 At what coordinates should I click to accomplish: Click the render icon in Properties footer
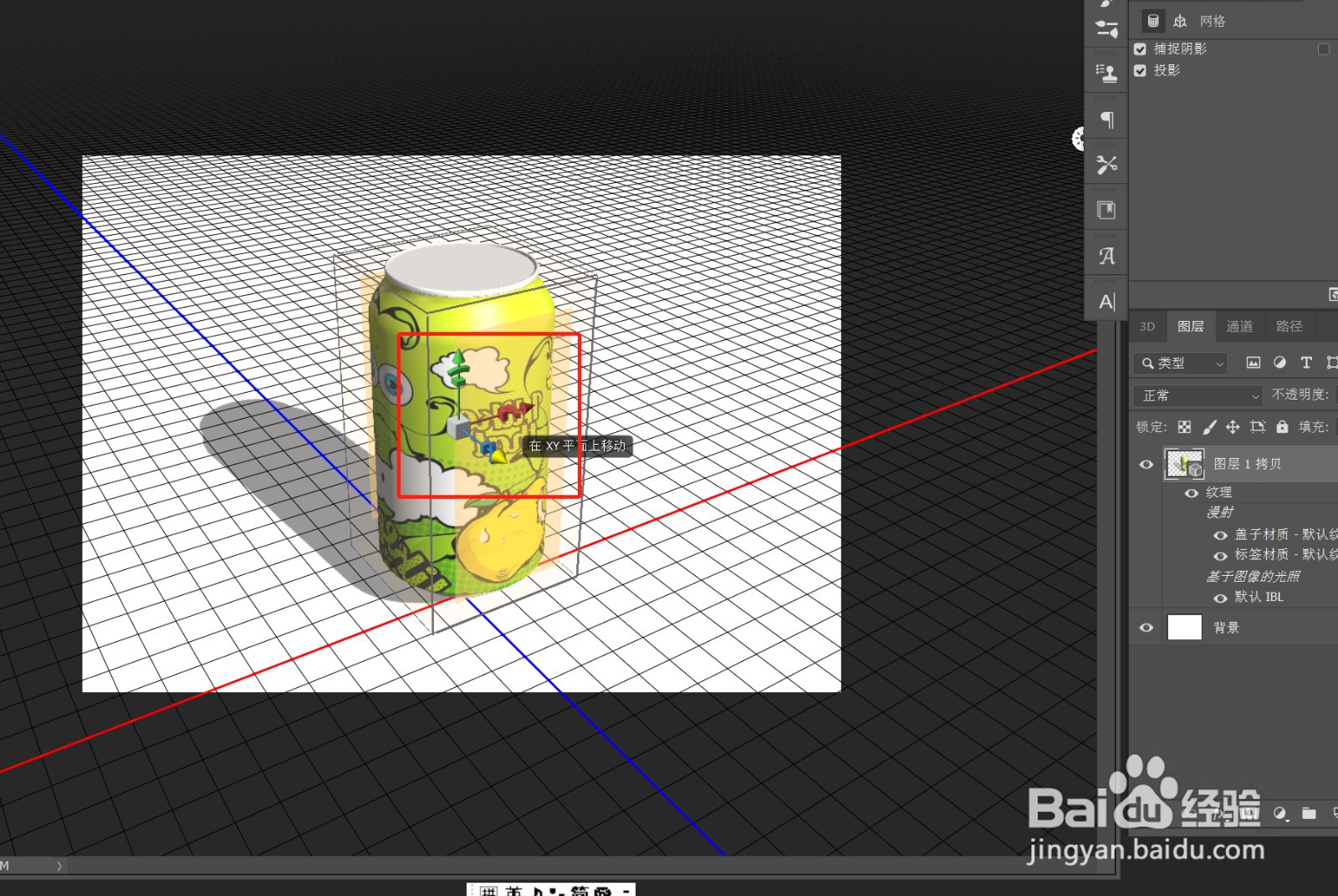1333,294
